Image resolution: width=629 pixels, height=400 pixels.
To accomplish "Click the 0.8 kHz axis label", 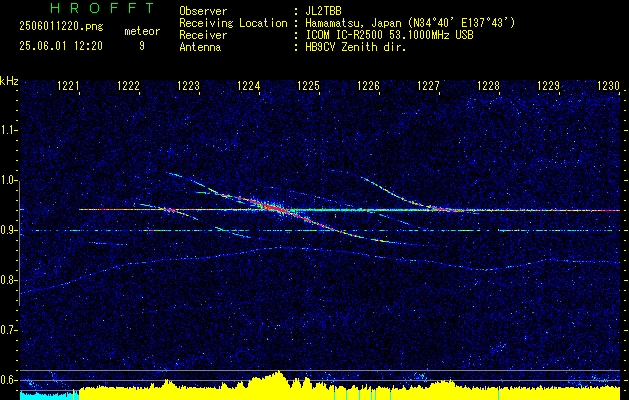I will pyautogui.click(x=8, y=280).
